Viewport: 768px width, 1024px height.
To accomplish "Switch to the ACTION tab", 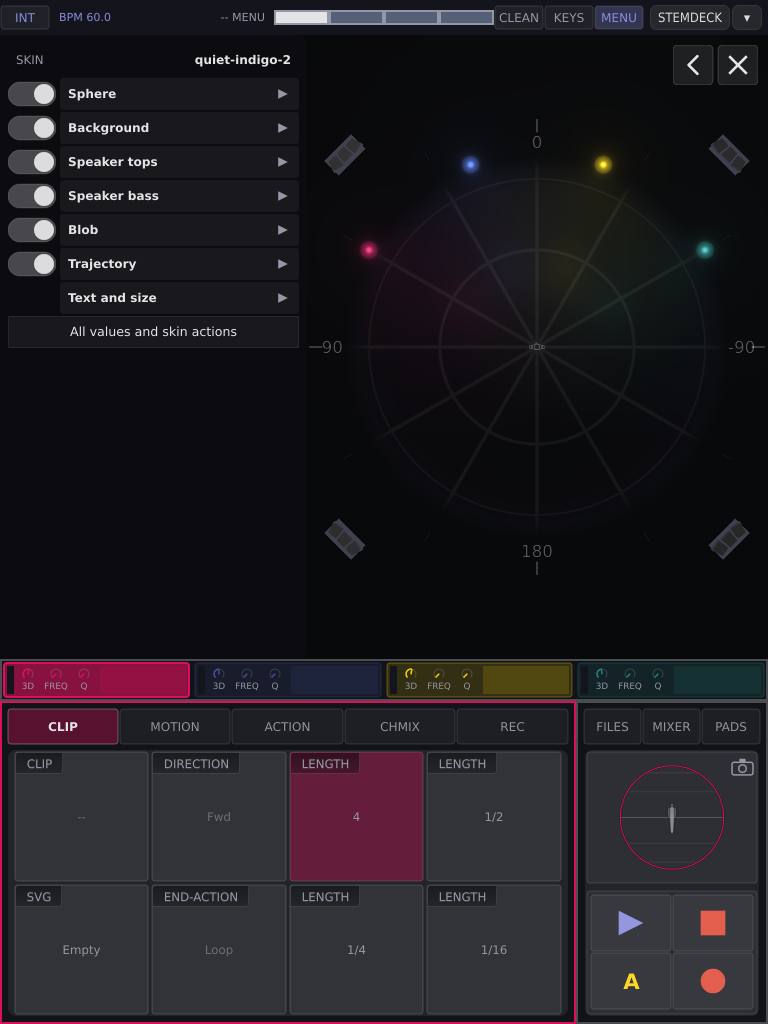I will coord(287,727).
